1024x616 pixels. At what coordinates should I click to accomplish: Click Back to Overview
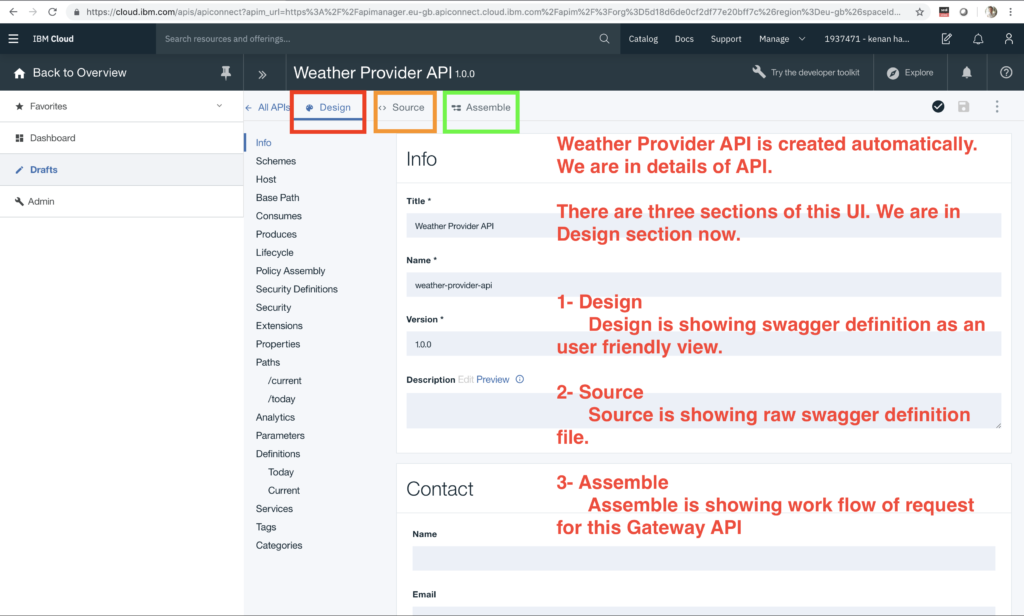[80, 73]
